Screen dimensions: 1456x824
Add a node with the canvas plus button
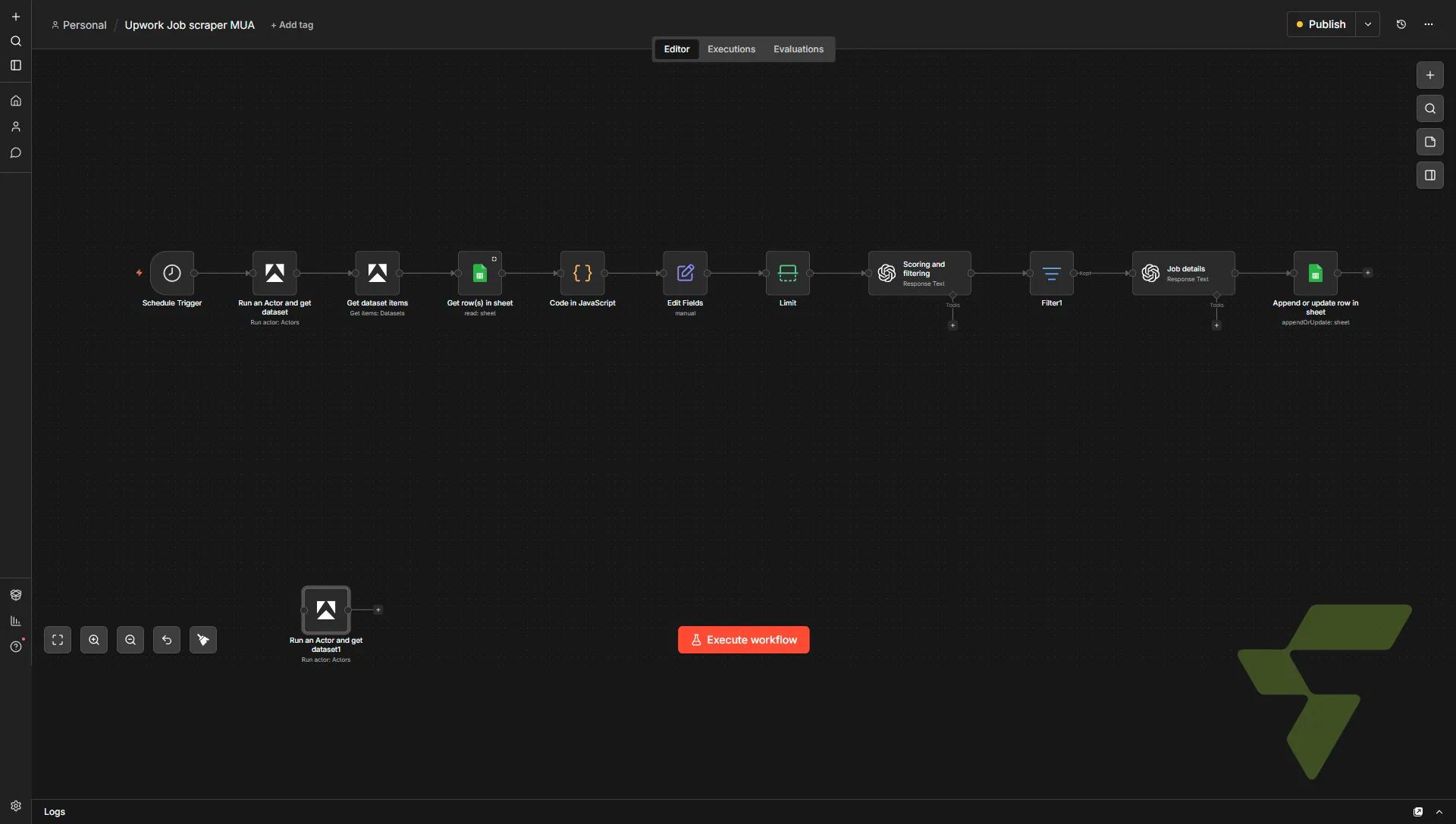(1430, 75)
